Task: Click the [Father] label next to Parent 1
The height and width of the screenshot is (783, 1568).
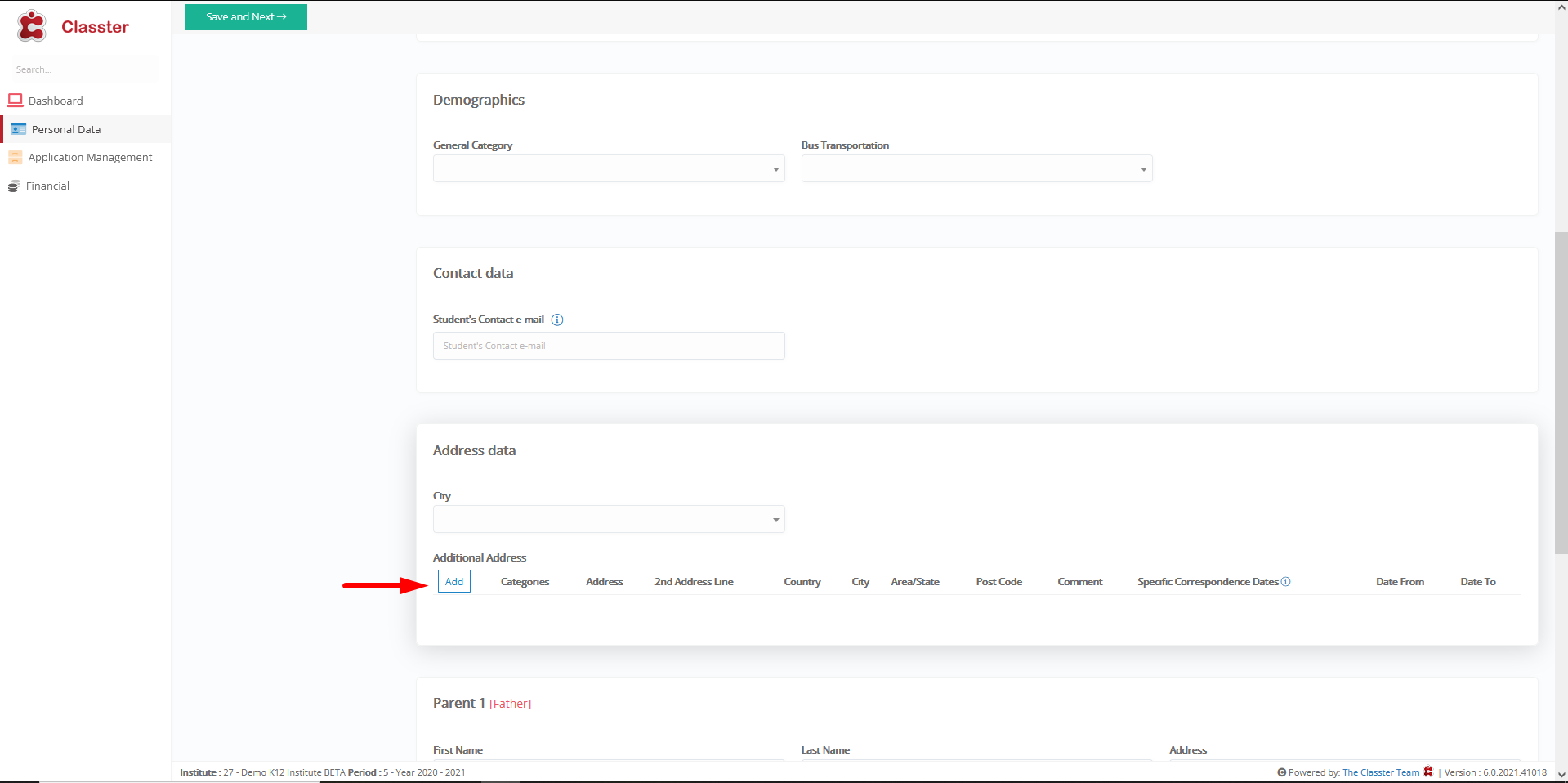Action: click(510, 704)
